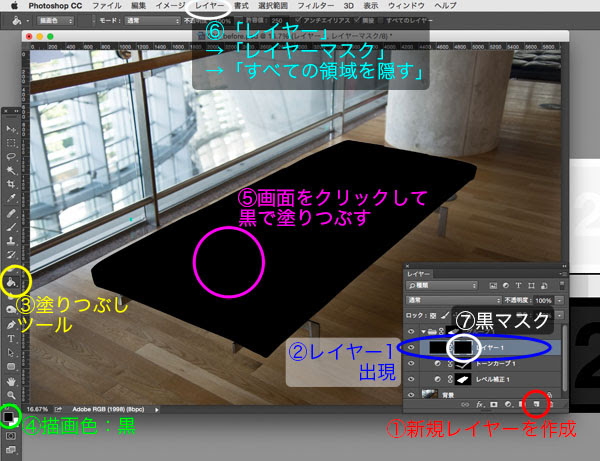Create a new layer icon
The width and height of the screenshot is (600, 461).
click(x=536, y=404)
